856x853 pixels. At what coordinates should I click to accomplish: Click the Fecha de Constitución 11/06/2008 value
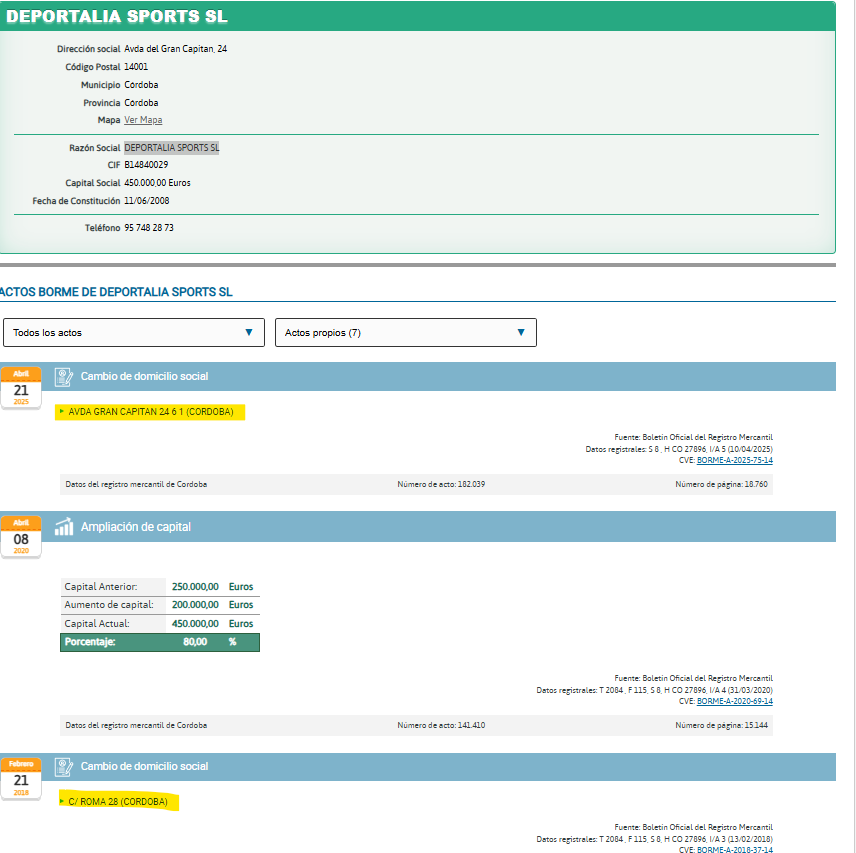[147, 201]
